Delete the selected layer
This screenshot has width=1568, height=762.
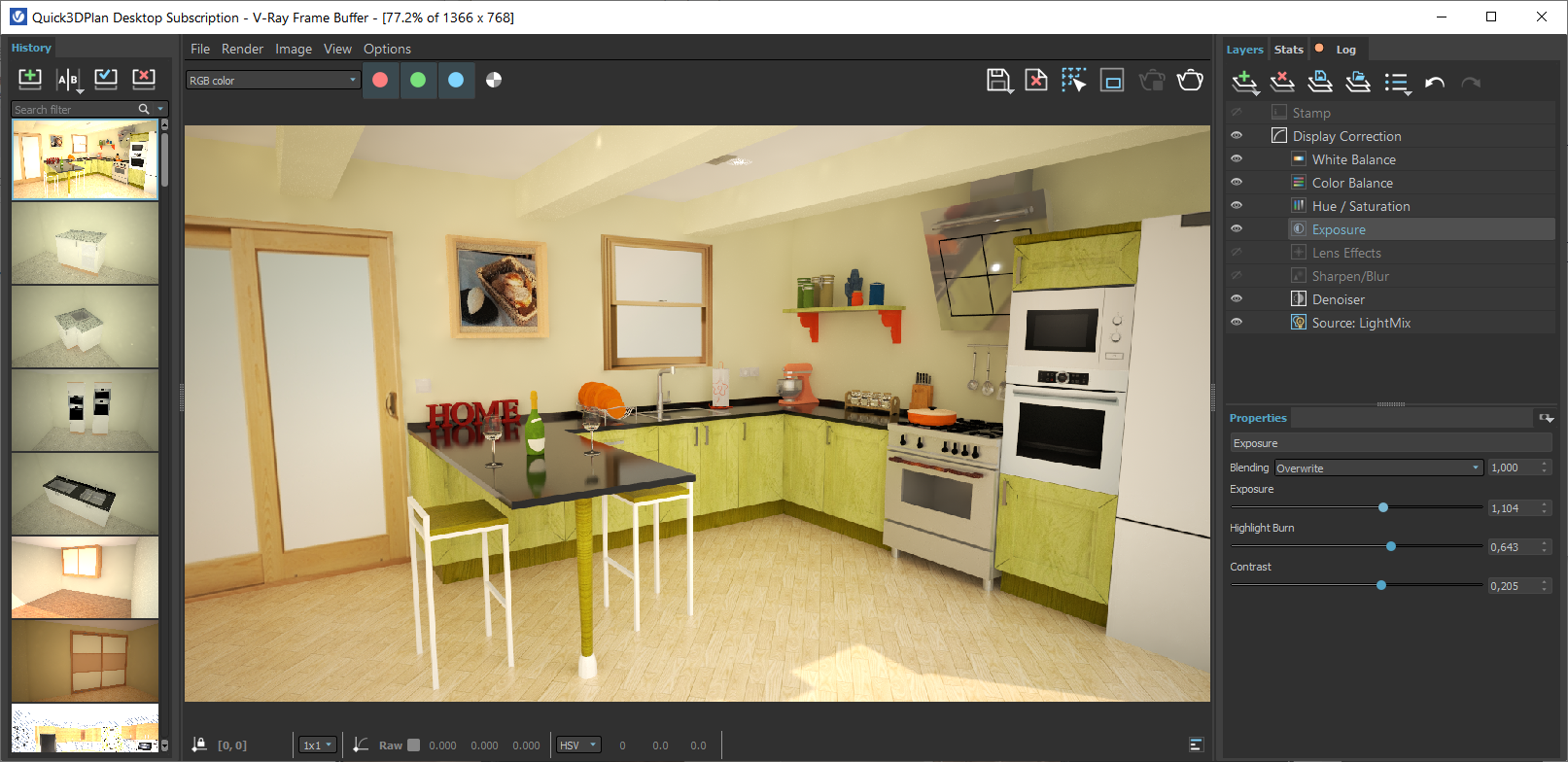click(1283, 82)
